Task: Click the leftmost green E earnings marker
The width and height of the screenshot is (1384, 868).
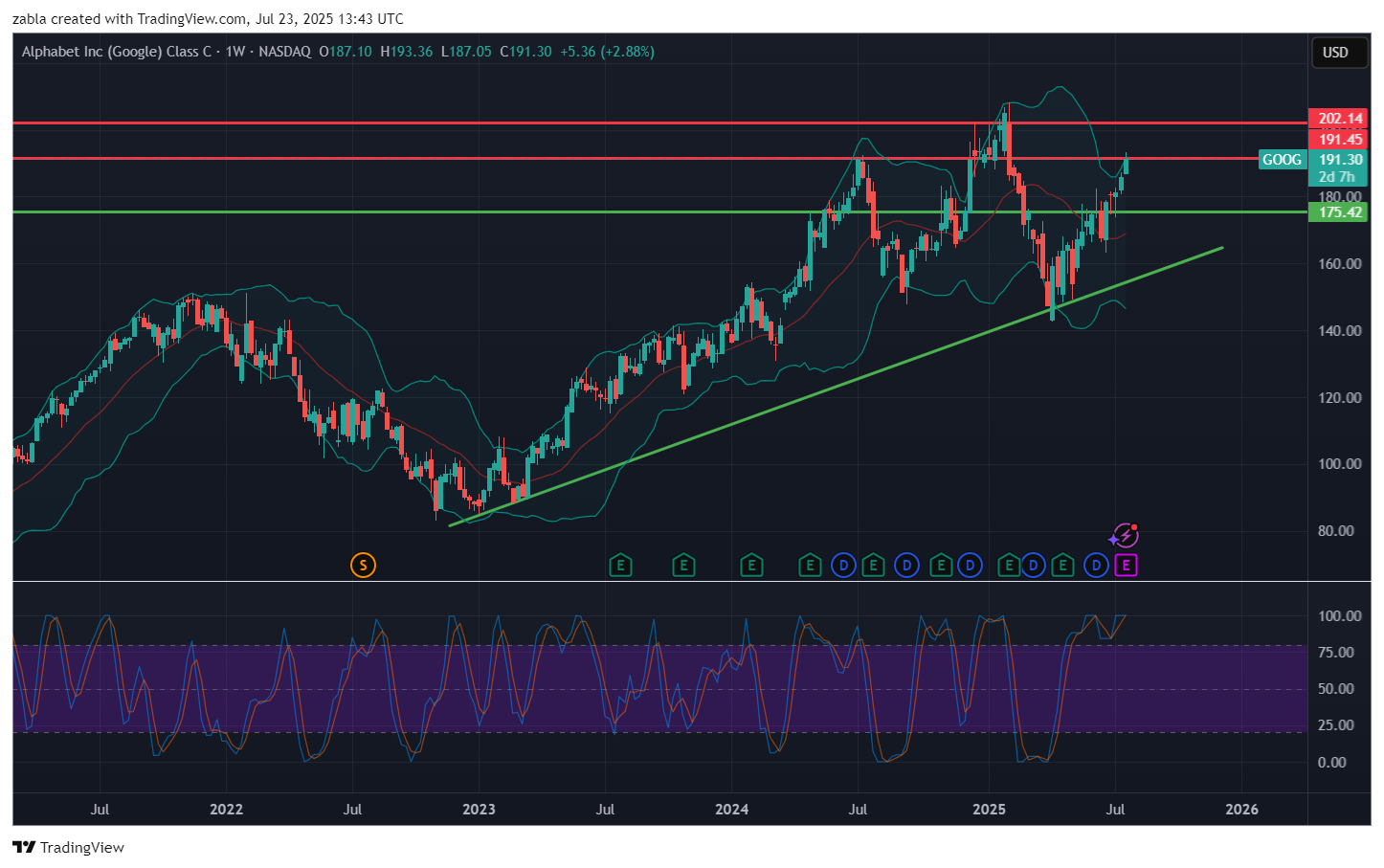Action: coord(620,566)
